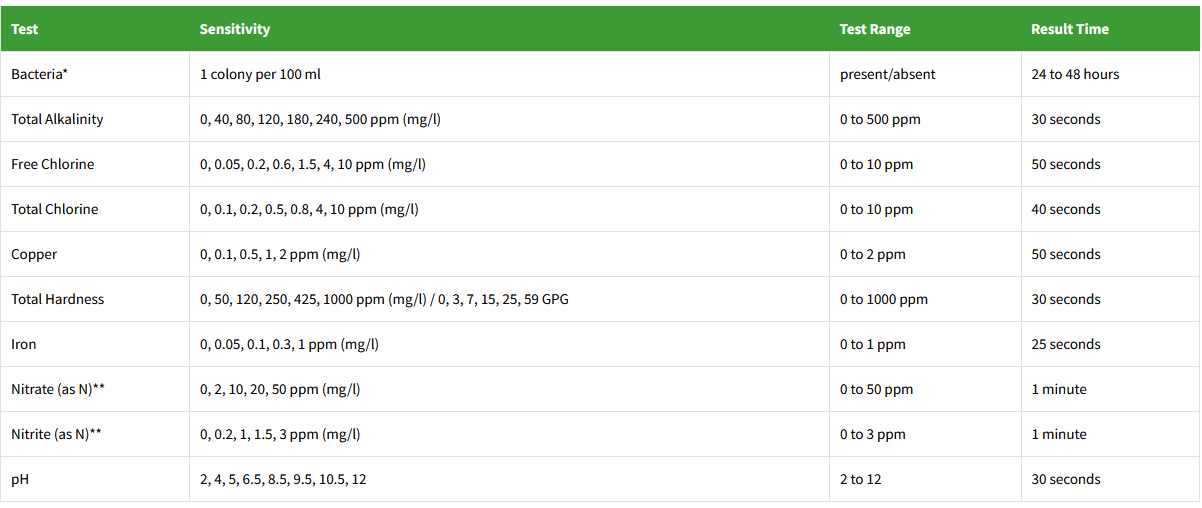Select the pH row label
The image size is (1202, 508).
tap(20, 479)
